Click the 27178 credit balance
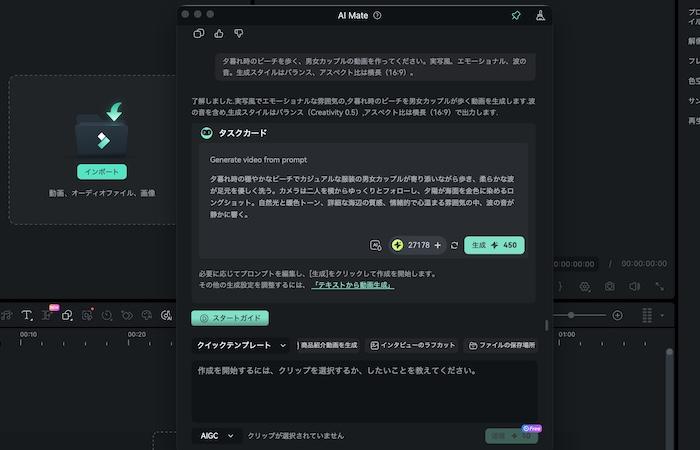The width and height of the screenshot is (700, 450). point(419,245)
